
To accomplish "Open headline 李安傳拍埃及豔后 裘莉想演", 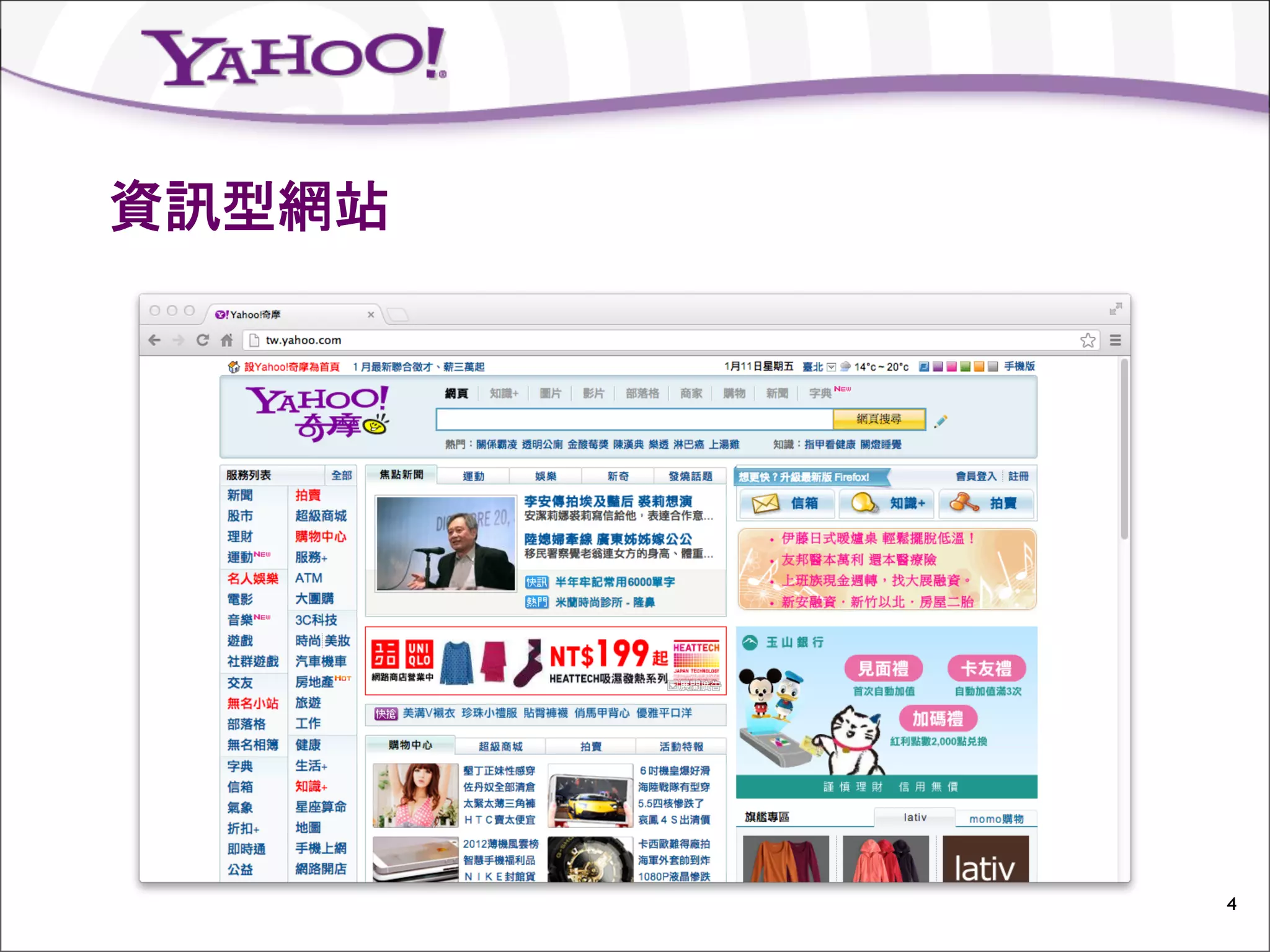I will tap(608, 501).
